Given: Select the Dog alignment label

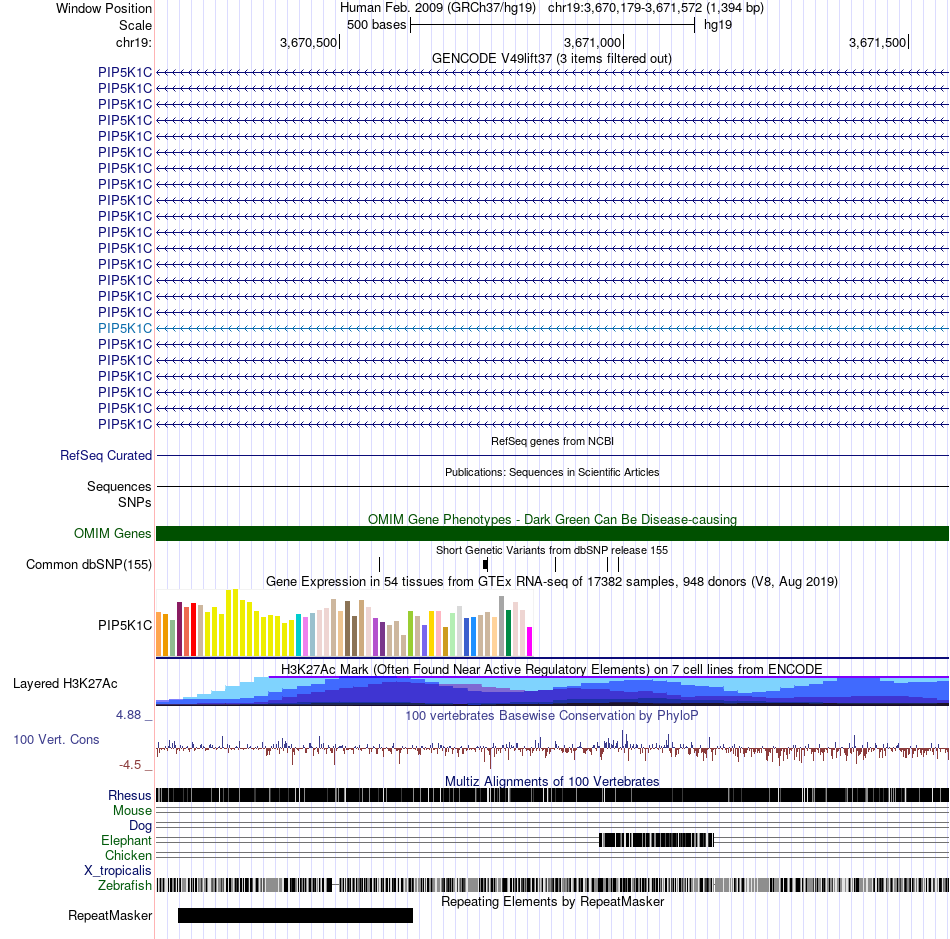Looking at the screenshot, I should (141, 826).
